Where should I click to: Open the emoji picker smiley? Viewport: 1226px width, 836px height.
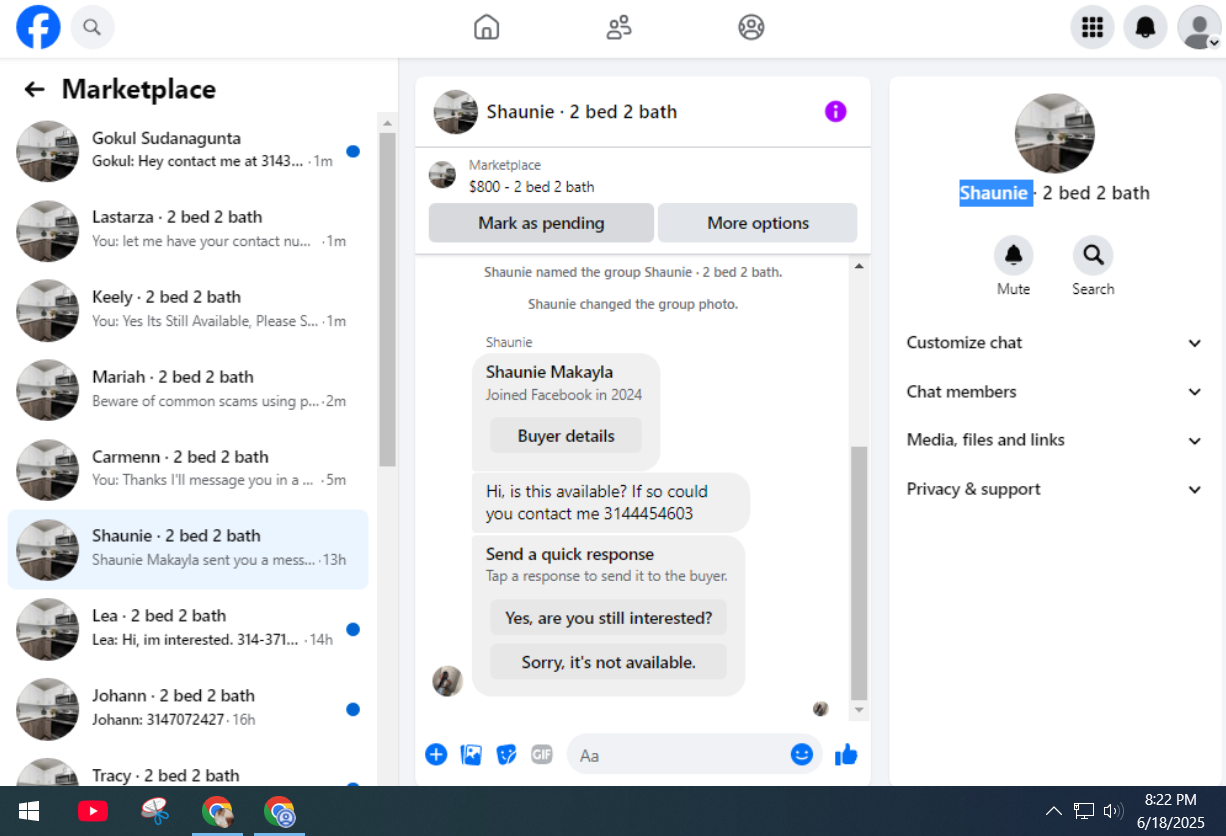pyautogui.click(x=802, y=754)
